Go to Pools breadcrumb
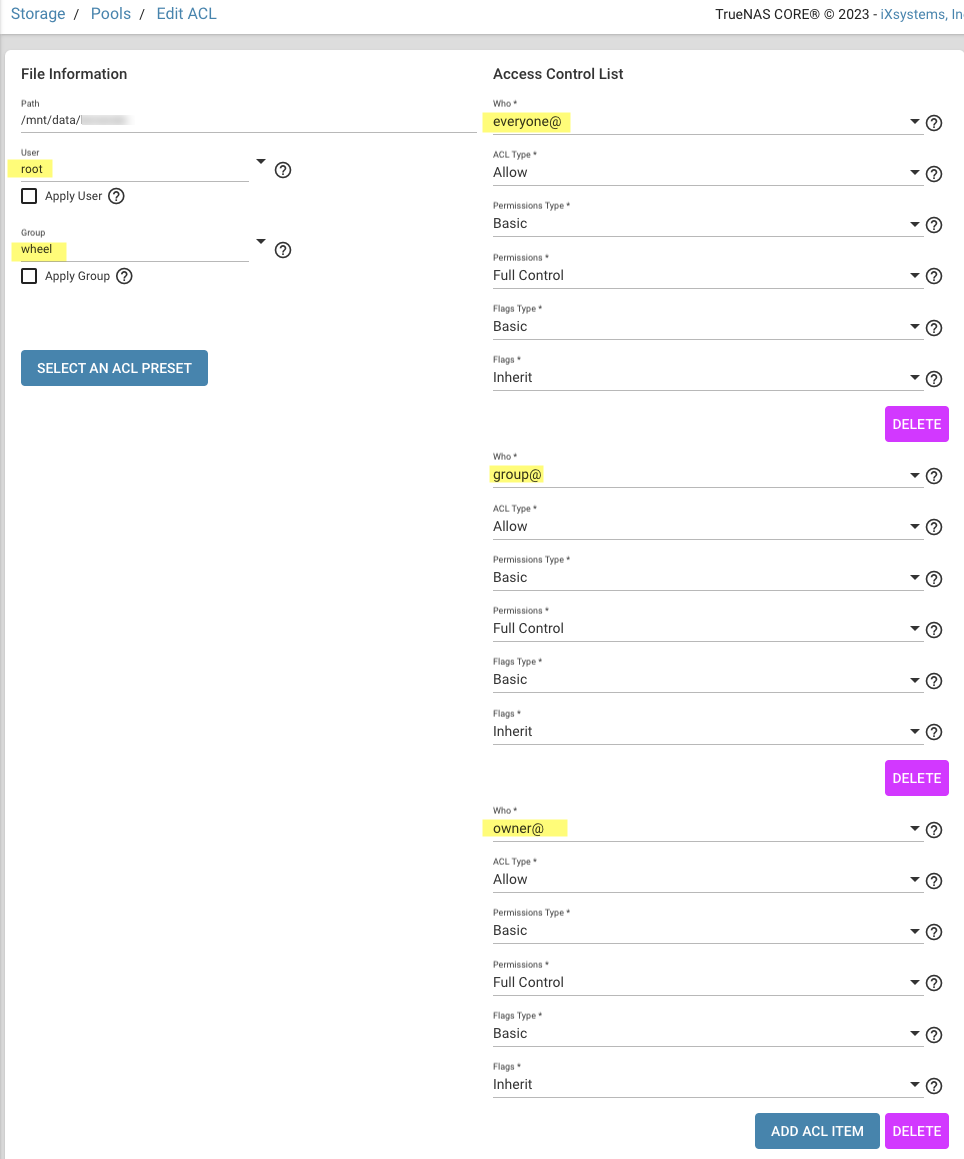Viewport: 964px width, 1159px height. [110, 14]
